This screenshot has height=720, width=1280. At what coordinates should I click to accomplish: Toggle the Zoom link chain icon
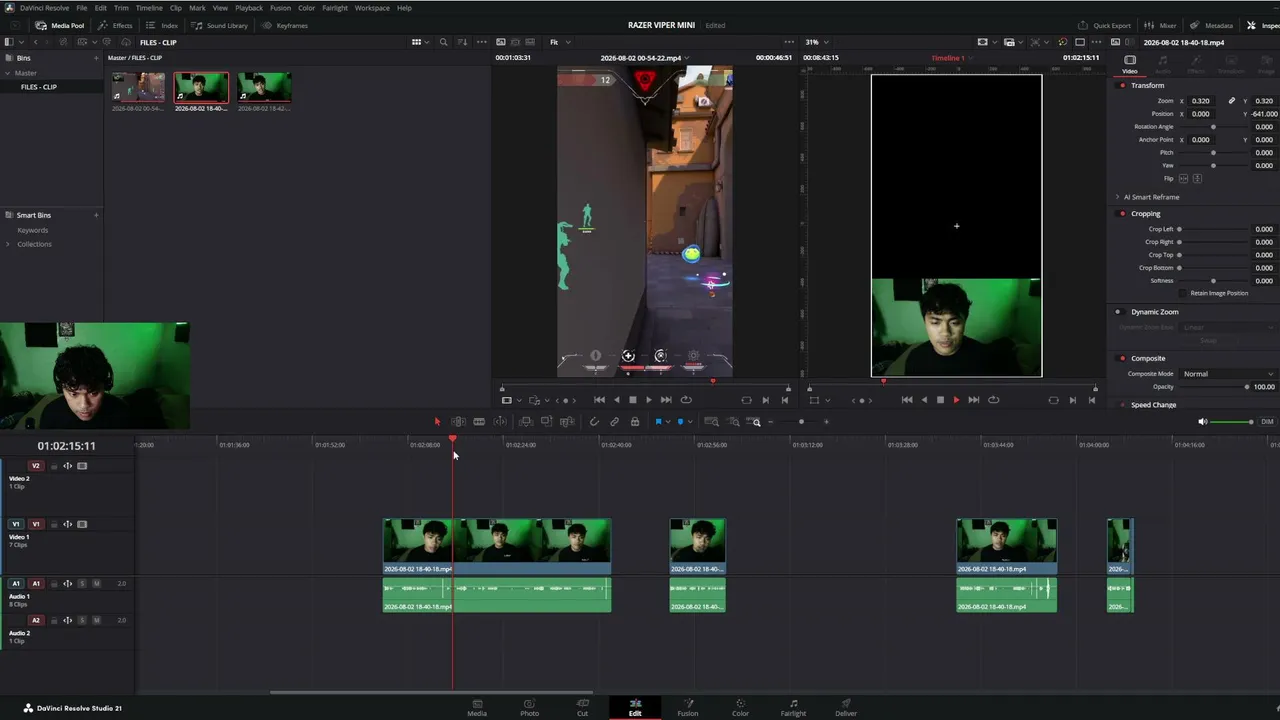point(1232,101)
